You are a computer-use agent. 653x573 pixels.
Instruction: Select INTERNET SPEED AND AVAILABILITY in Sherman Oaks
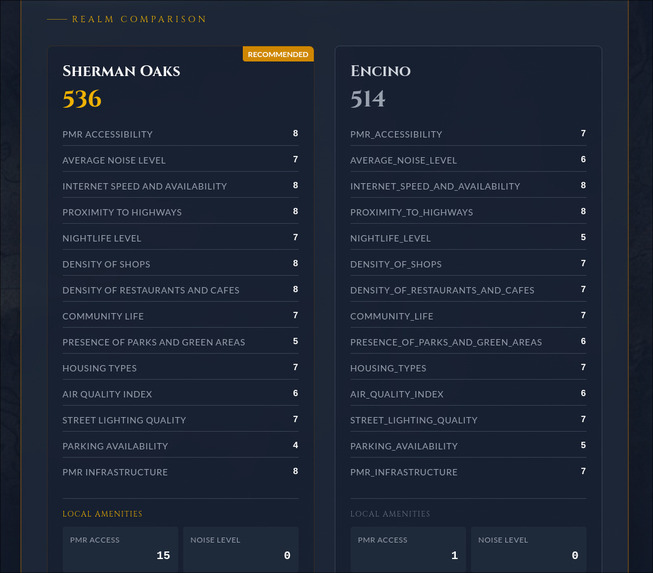click(x=180, y=186)
